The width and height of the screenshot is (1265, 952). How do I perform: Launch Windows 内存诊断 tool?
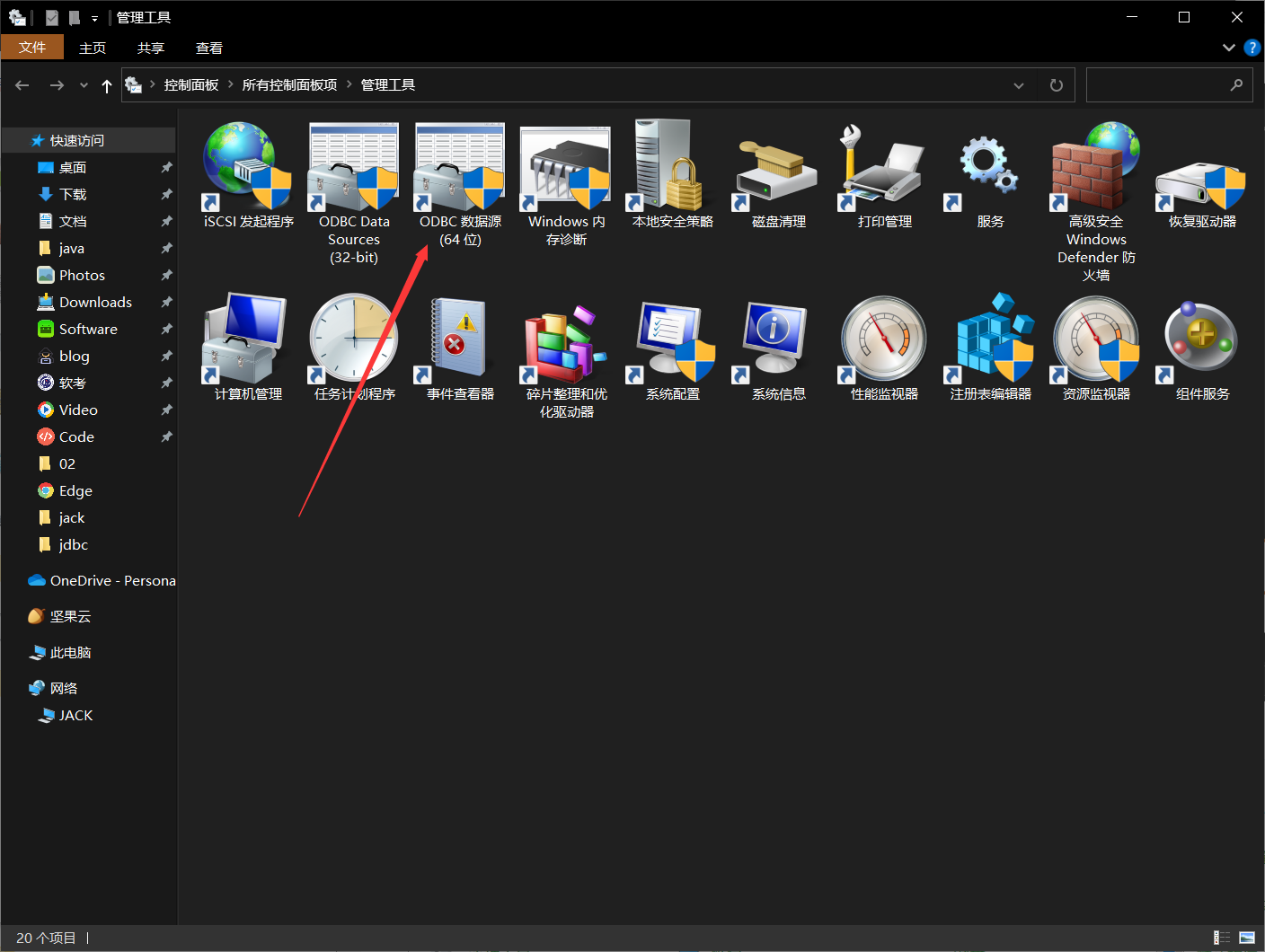click(x=566, y=184)
